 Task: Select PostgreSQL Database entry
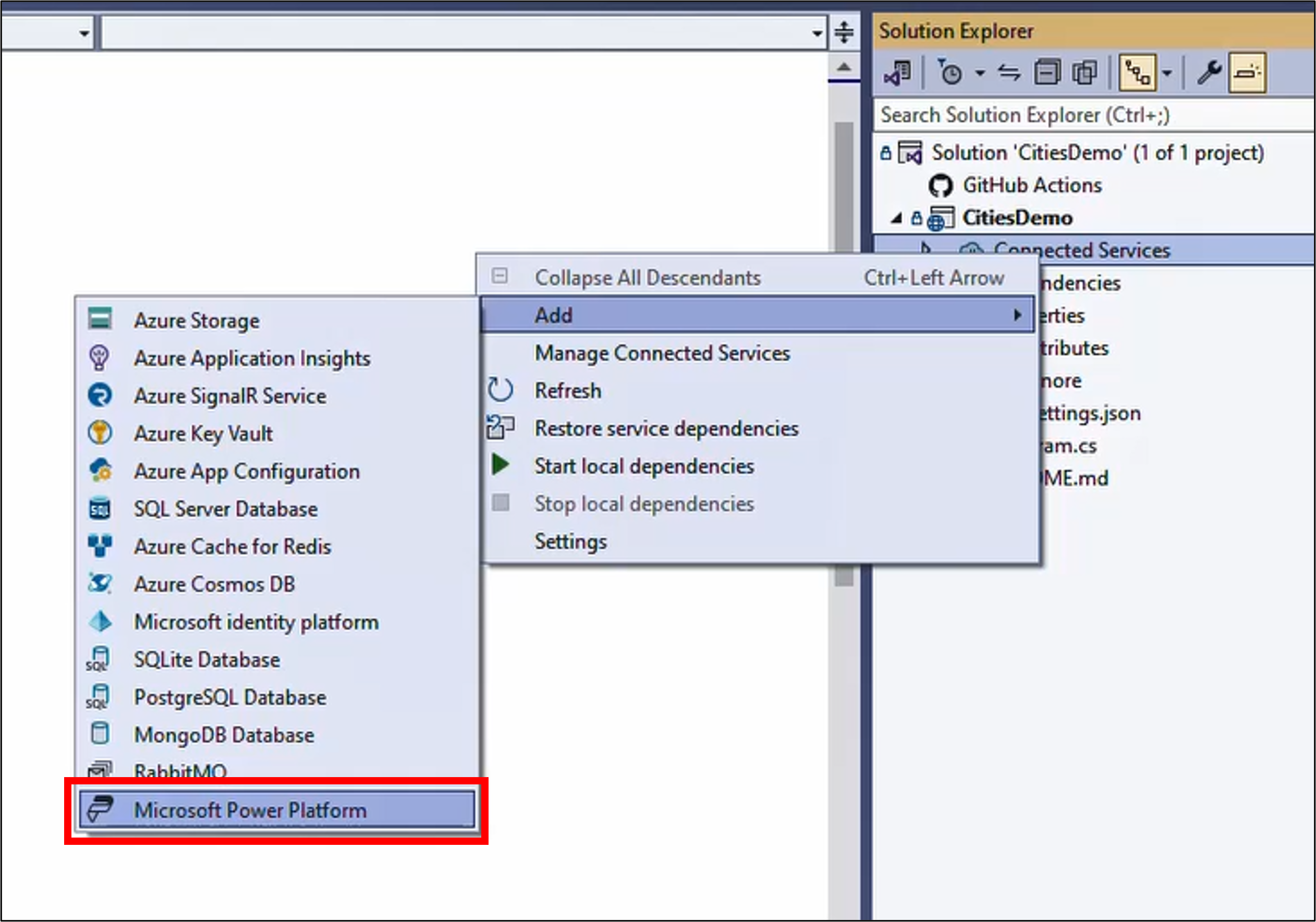tap(277, 698)
